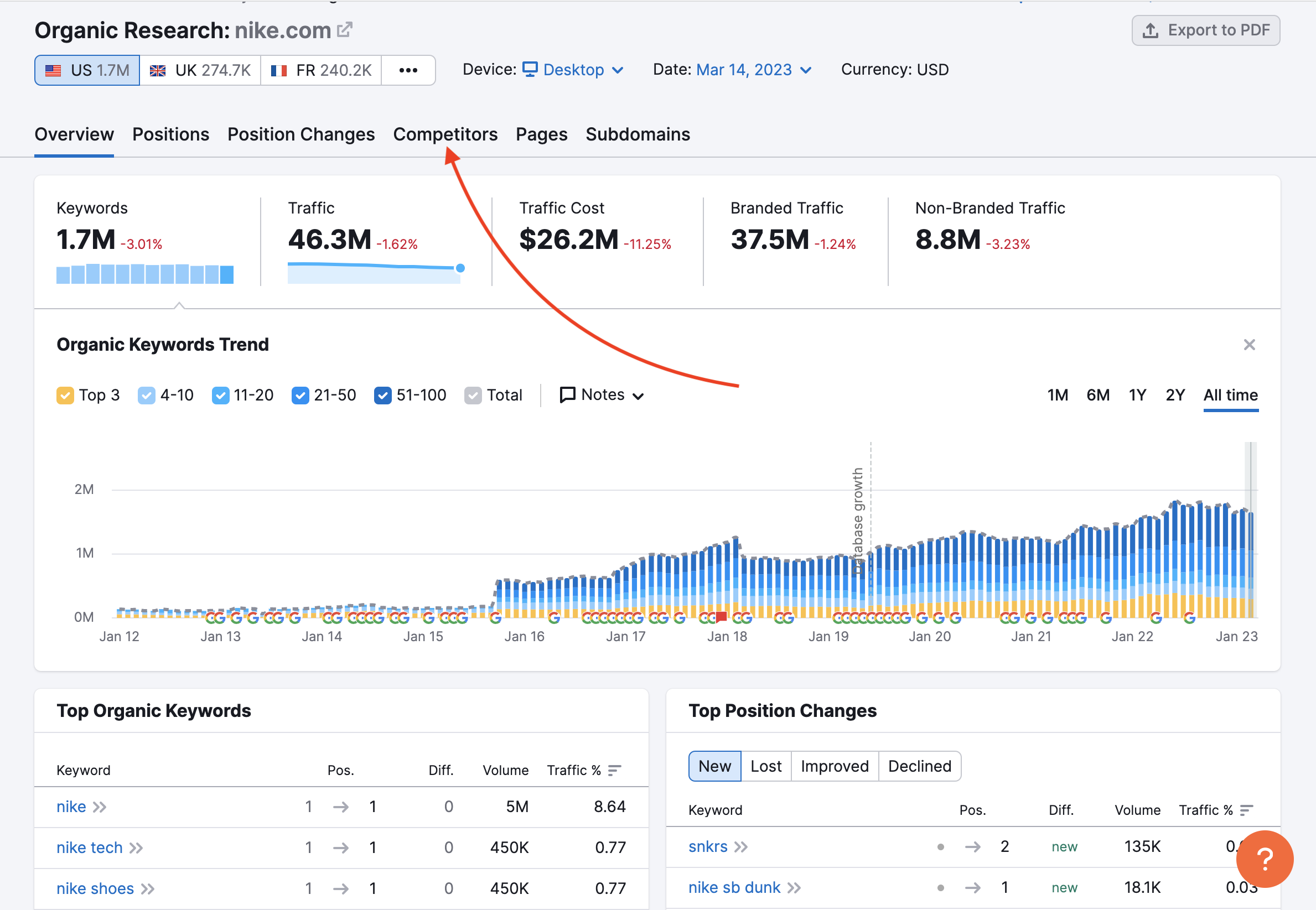Select the US 1.7M database
1316x910 pixels.
(x=87, y=70)
